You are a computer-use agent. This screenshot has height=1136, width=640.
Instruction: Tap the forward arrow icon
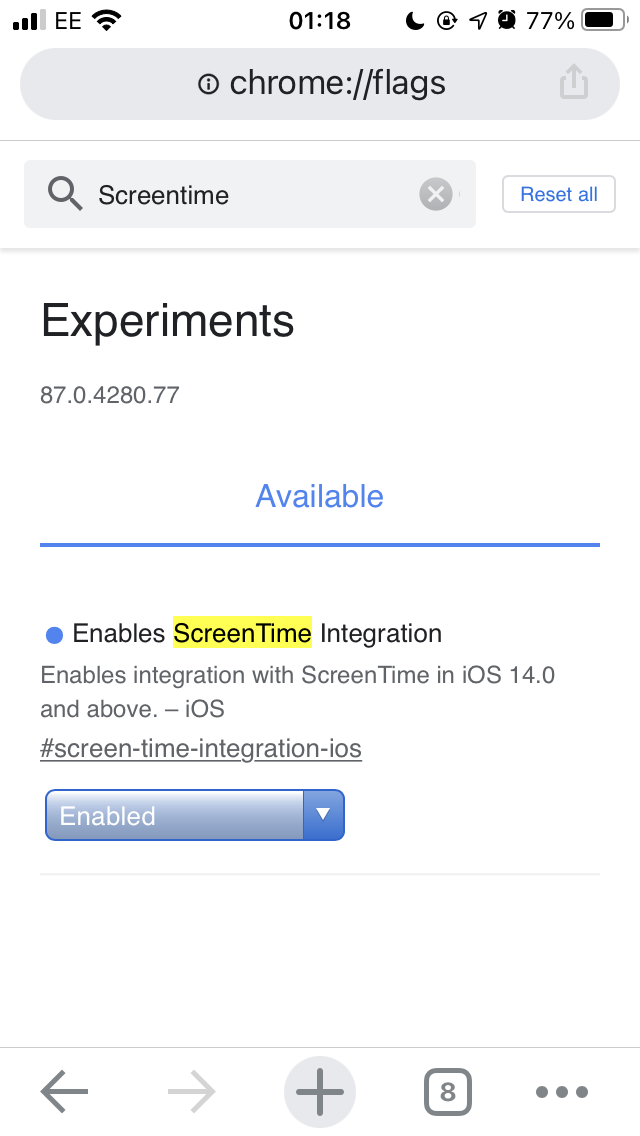pyautogui.click(x=192, y=1092)
